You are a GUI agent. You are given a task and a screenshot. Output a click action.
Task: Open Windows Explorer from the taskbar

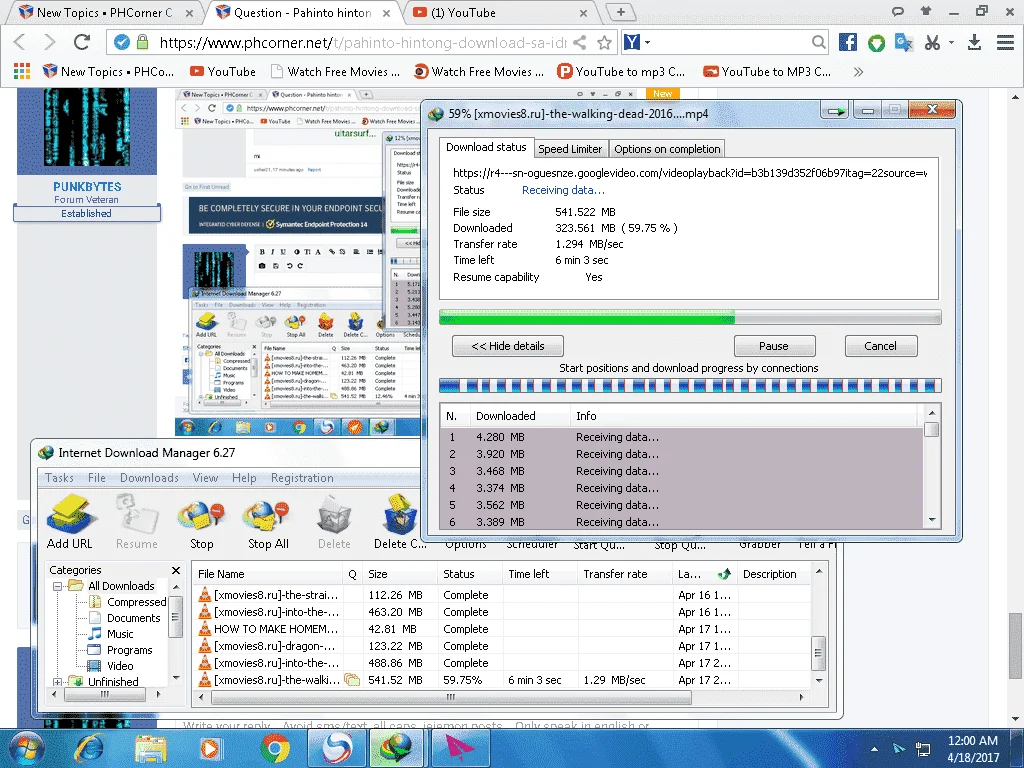coord(150,748)
